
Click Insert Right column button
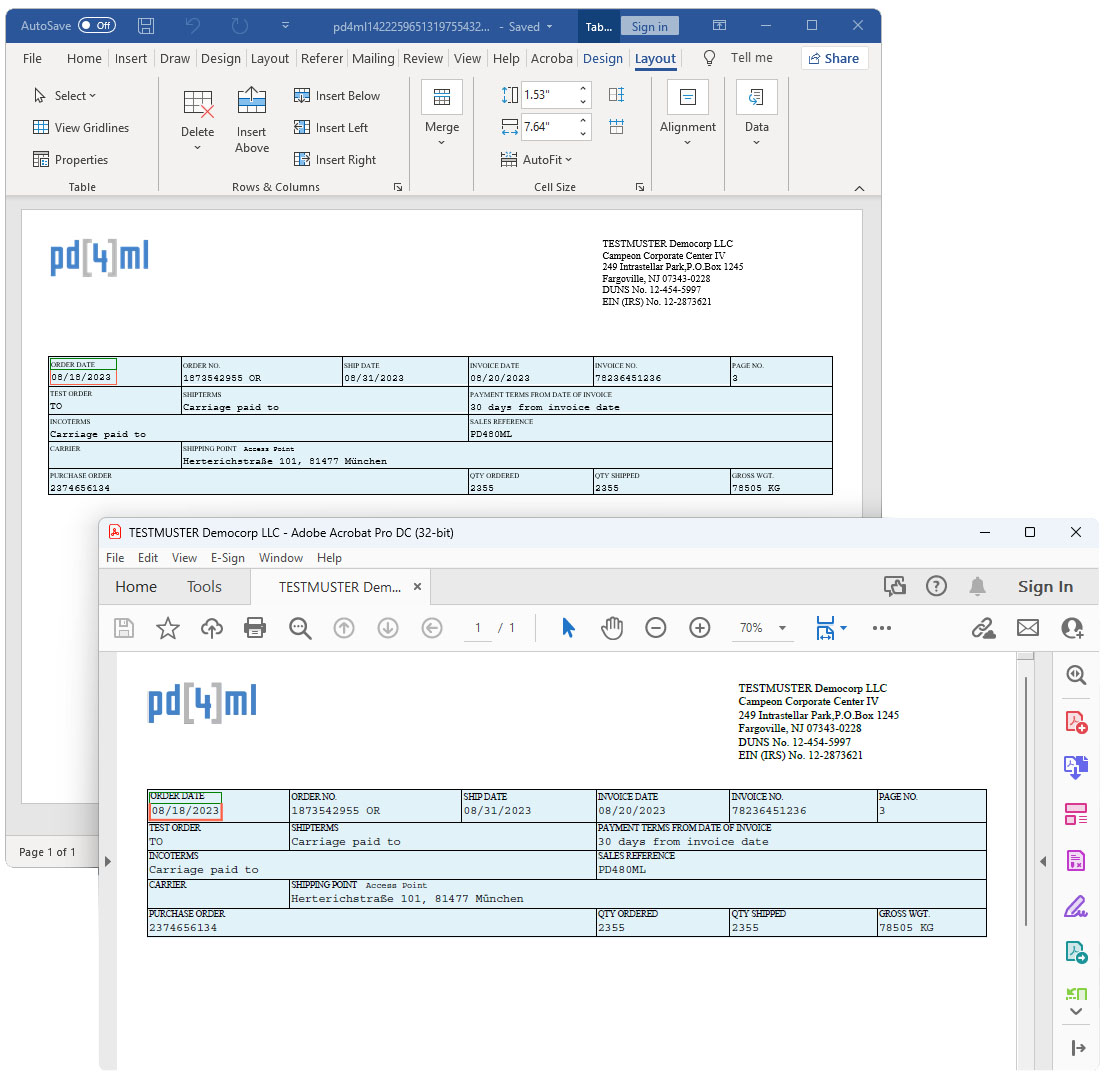pyautogui.click(x=335, y=160)
